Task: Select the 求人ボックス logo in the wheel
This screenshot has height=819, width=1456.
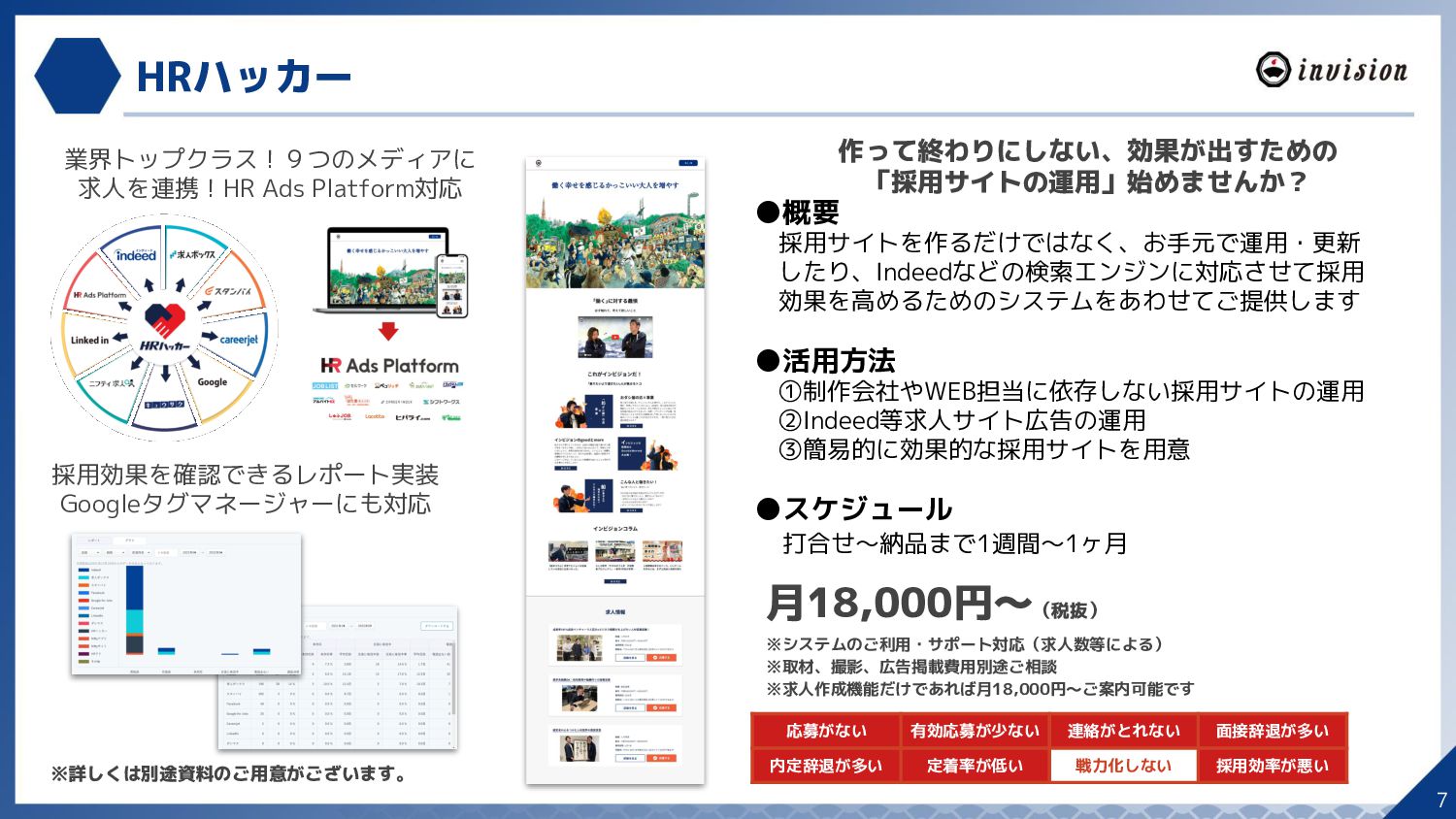Action: tap(193, 254)
